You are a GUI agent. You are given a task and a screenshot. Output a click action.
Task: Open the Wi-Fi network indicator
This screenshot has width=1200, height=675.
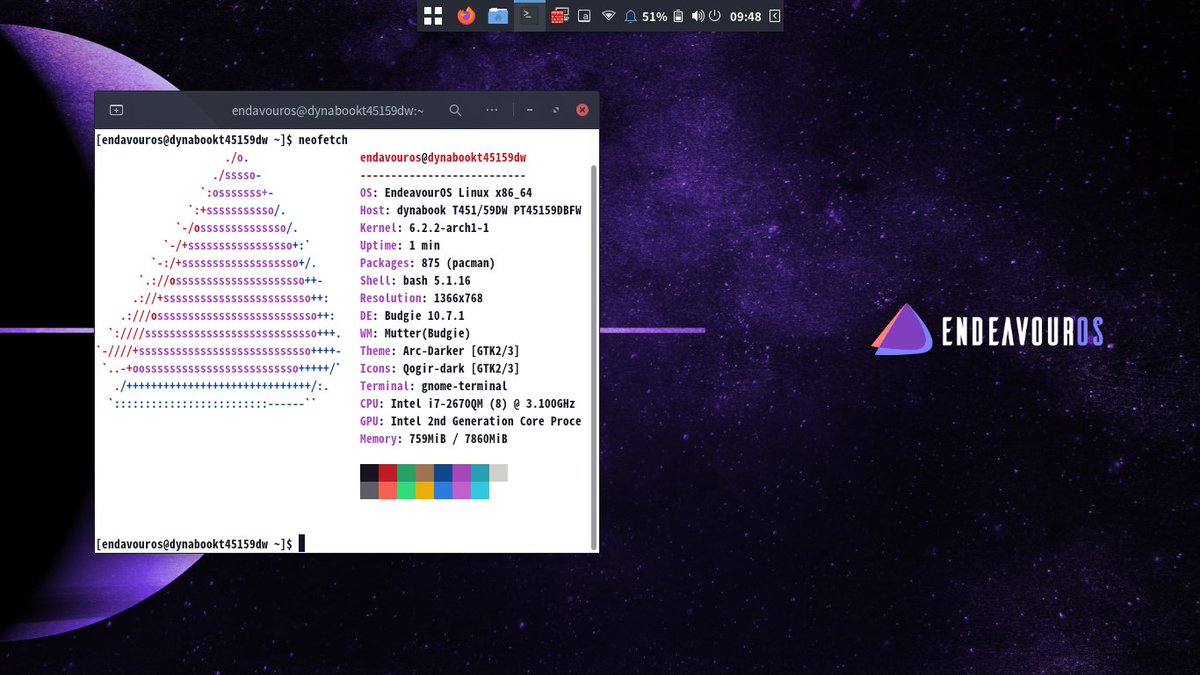click(x=608, y=17)
